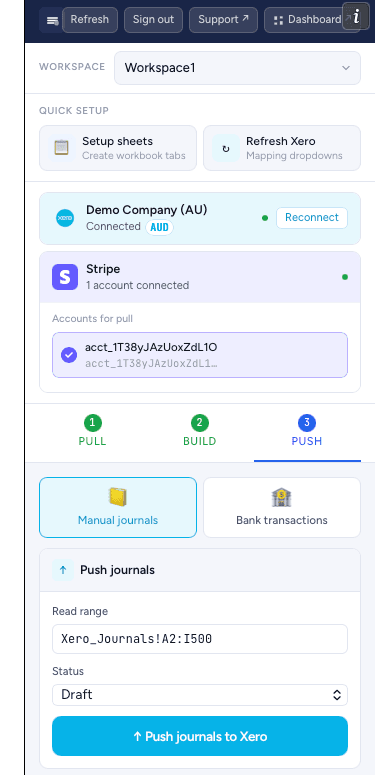
Task: Open the Workspace1 dropdown
Action: pos(237,68)
